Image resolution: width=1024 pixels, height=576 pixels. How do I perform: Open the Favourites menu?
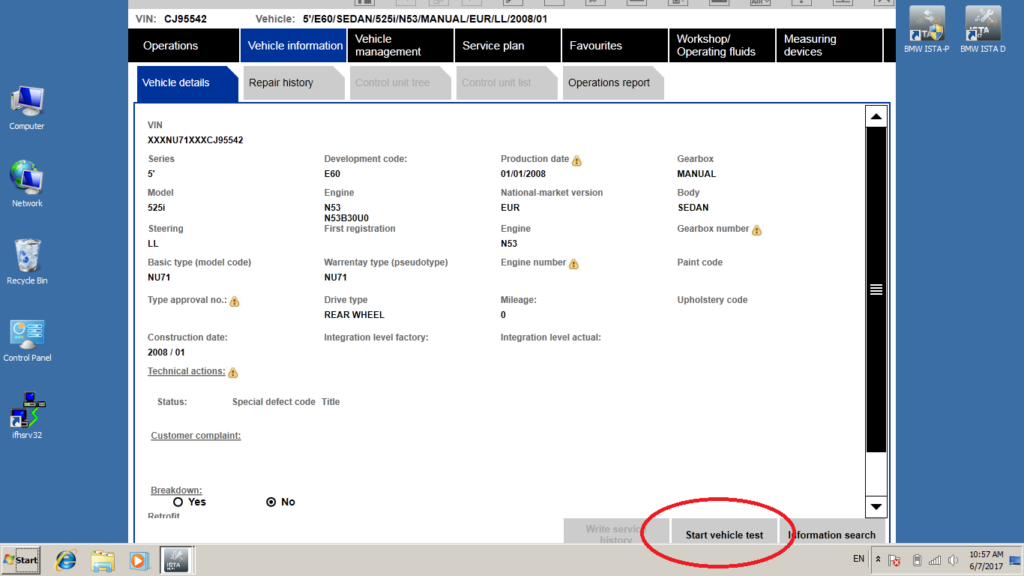click(x=615, y=46)
